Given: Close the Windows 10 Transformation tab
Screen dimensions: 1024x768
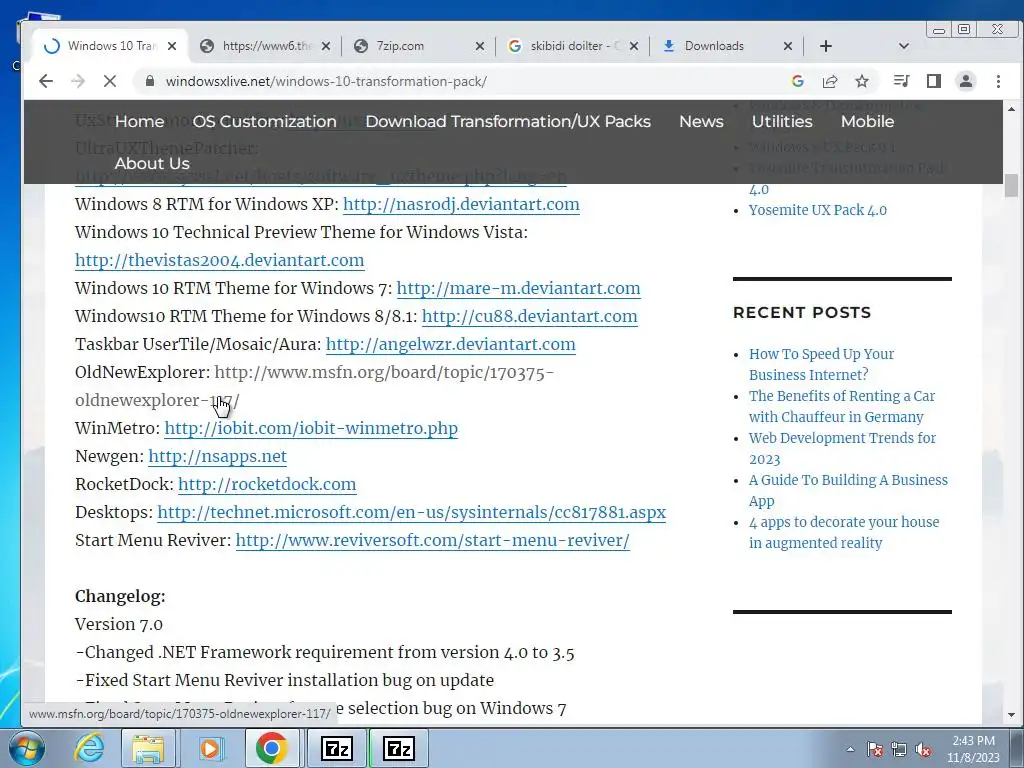Looking at the screenshot, I should click(x=172, y=46).
